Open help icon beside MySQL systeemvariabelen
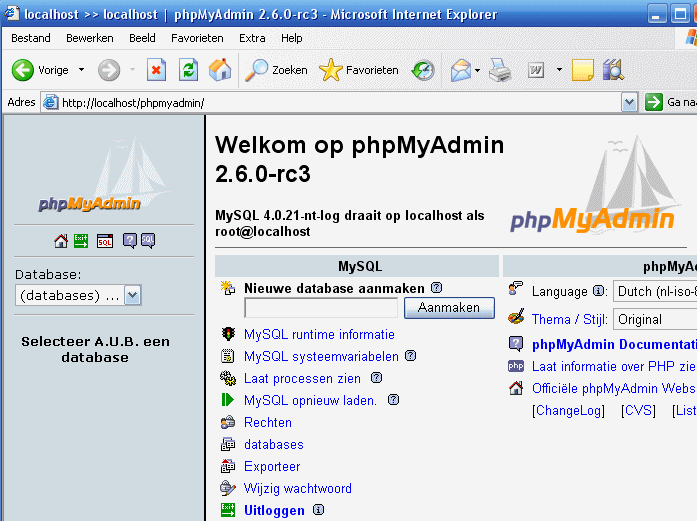The image size is (697, 521). click(411, 356)
